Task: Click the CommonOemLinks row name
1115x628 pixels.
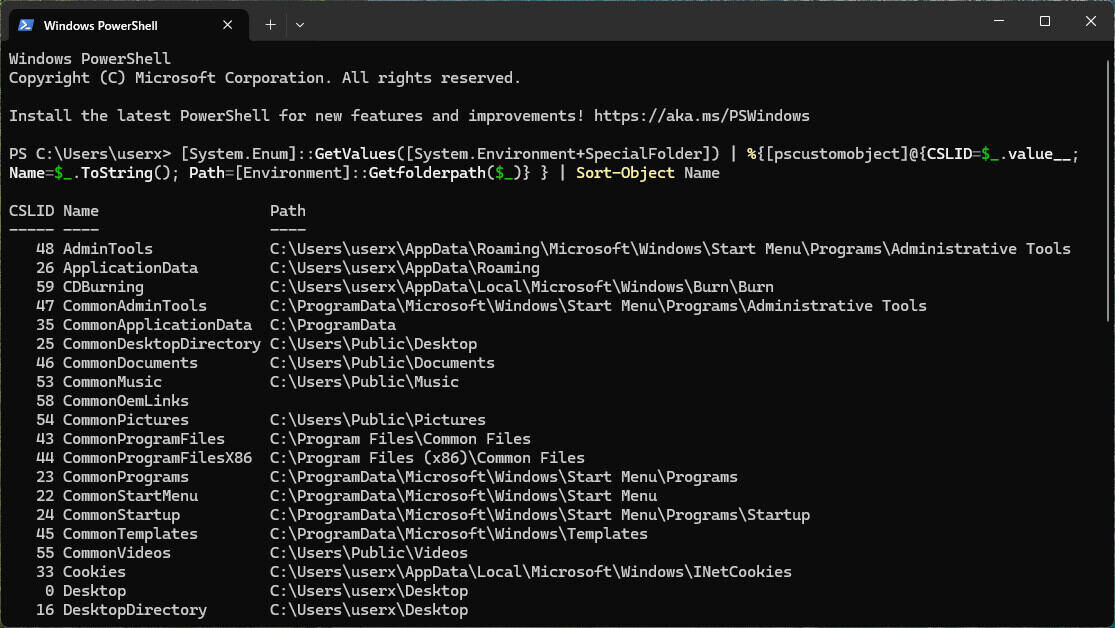Action: (125, 401)
